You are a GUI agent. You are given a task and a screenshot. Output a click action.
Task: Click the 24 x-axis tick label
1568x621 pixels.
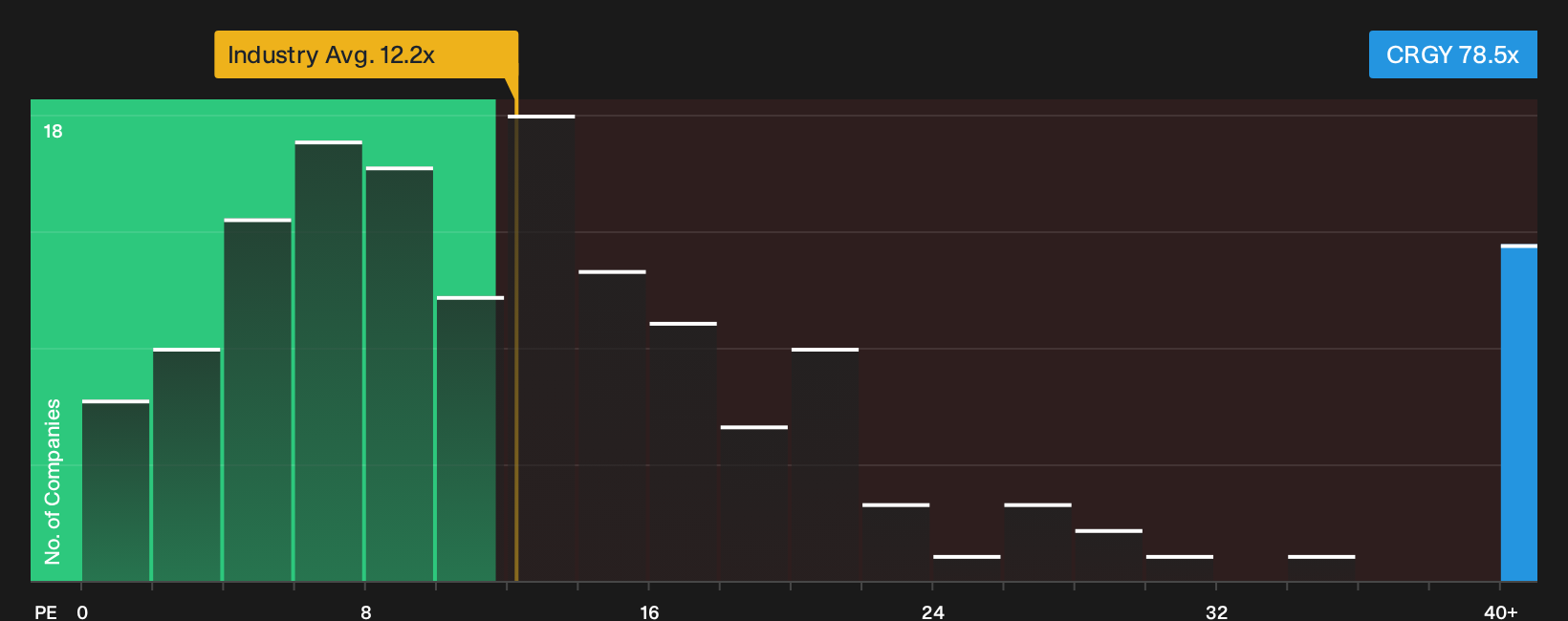click(x=933, y=612)
